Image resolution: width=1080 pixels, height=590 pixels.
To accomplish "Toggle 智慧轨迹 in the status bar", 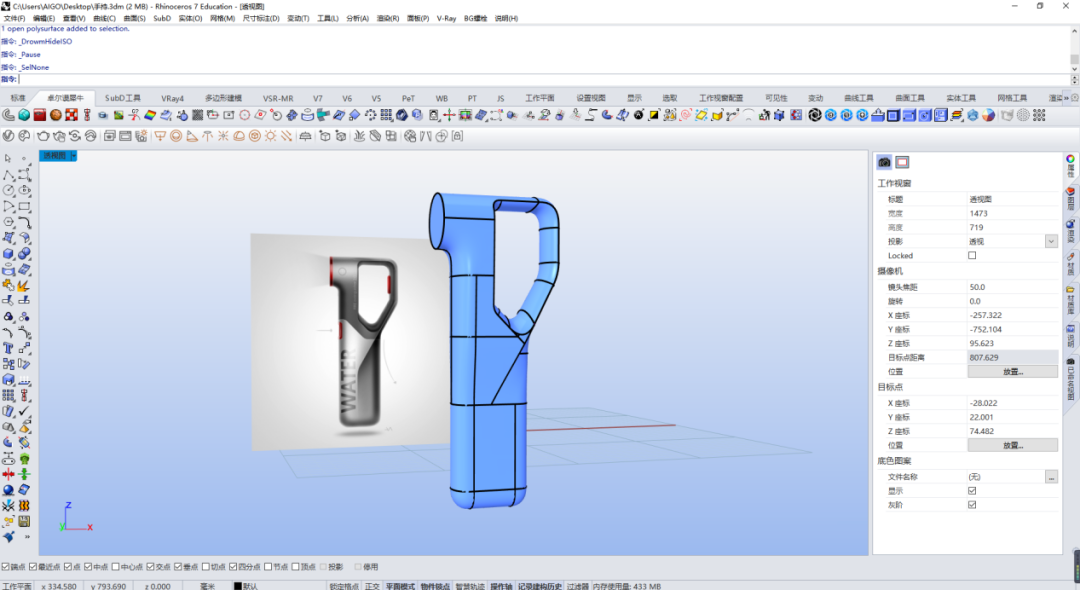I will pos(470,586).
